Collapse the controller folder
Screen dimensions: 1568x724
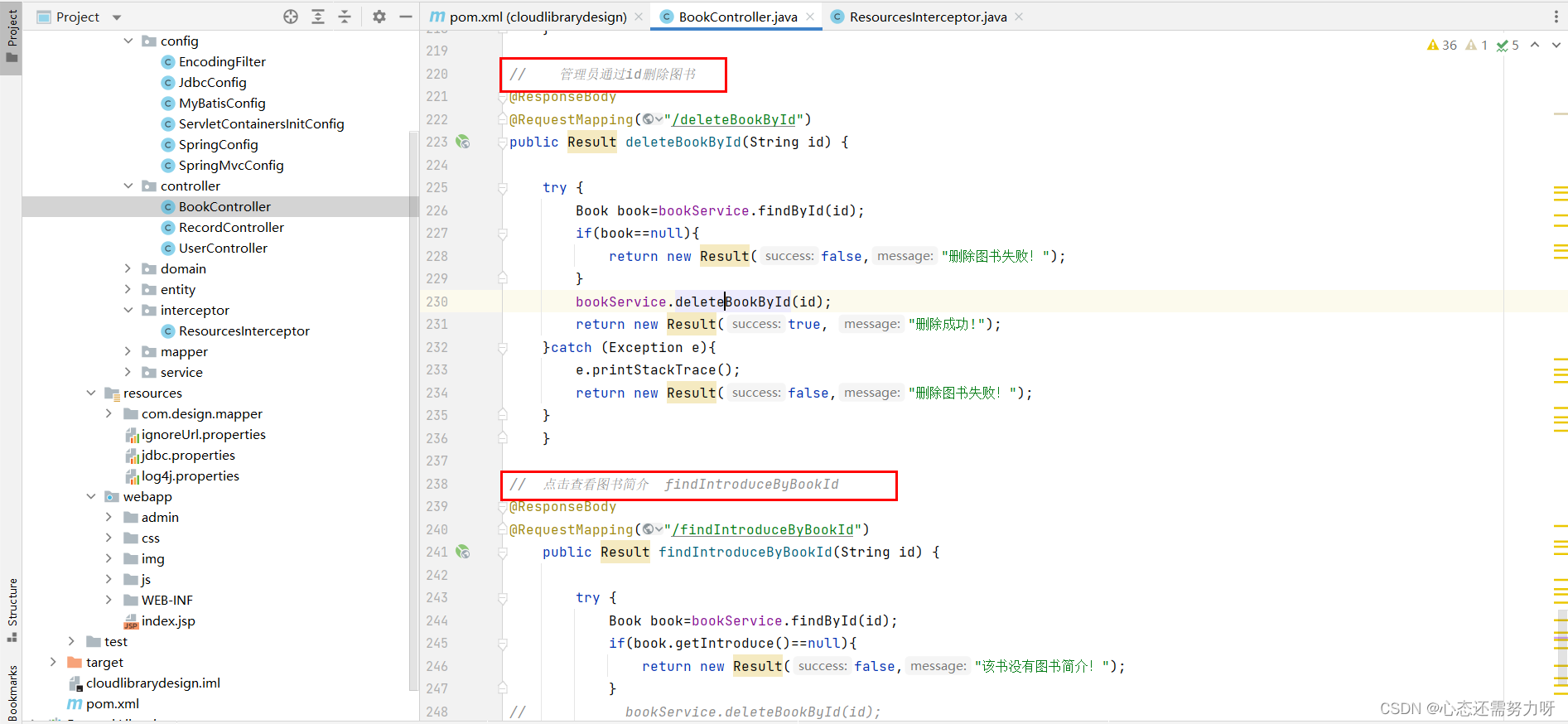pos(128,186)
